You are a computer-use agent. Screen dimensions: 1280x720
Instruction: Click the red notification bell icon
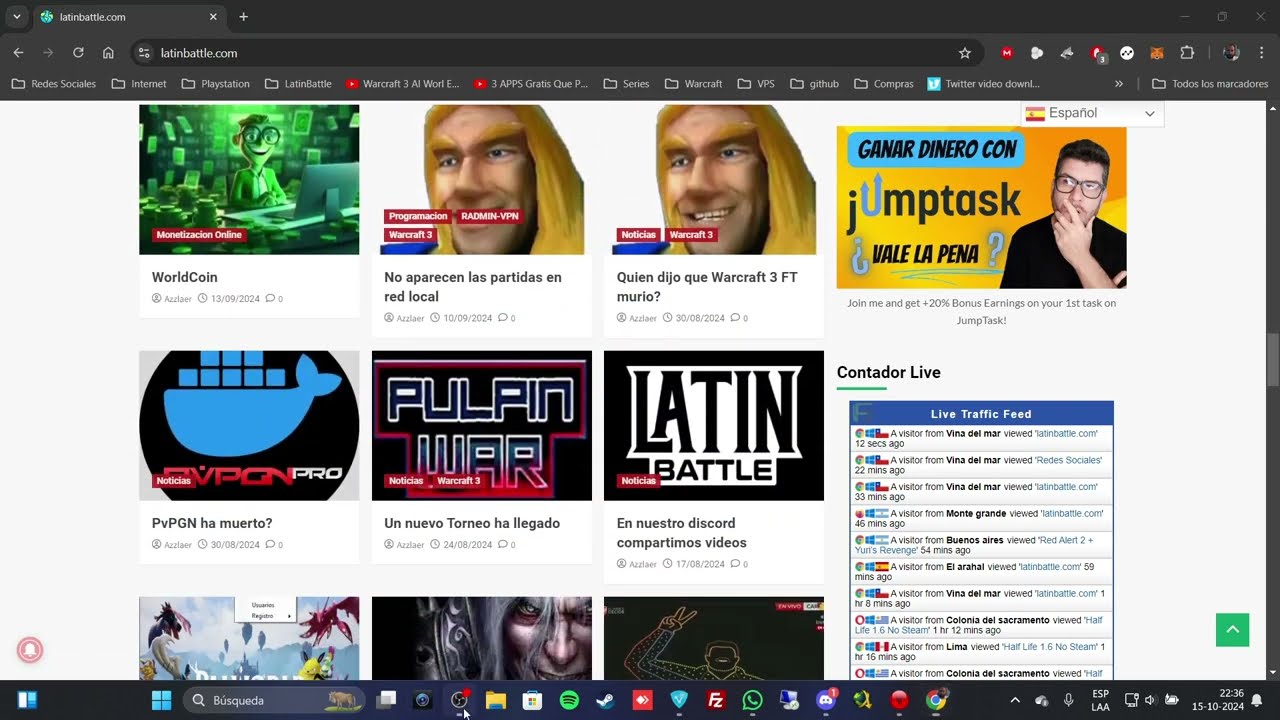click(30, 650)
